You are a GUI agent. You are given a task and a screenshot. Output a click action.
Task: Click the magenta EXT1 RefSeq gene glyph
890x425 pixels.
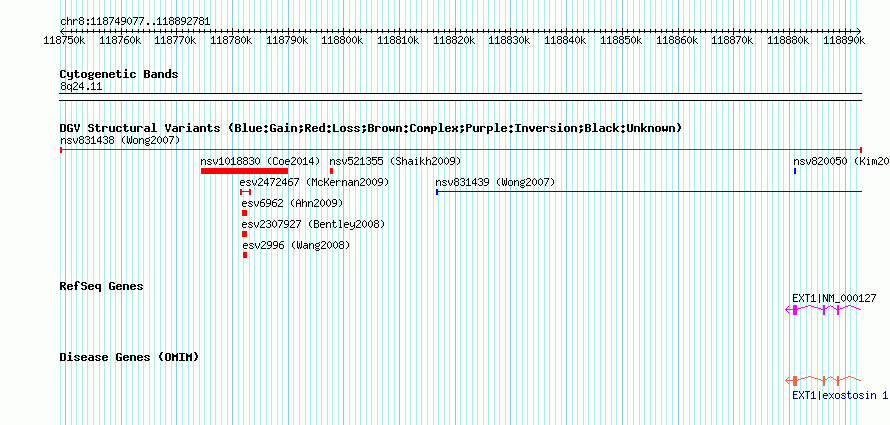(x=823, y=309)
